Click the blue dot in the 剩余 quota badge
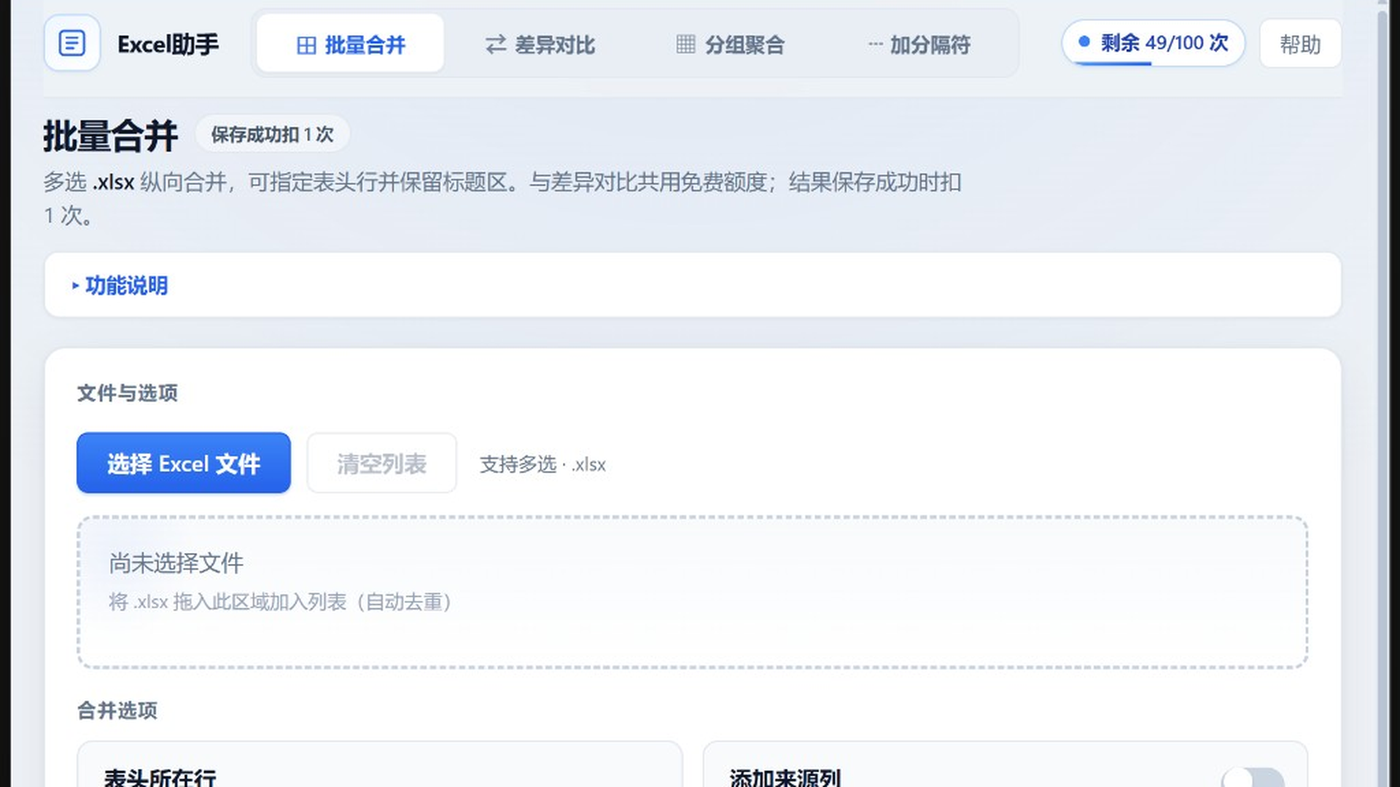1400x787 pixels. click(1084, 42)
